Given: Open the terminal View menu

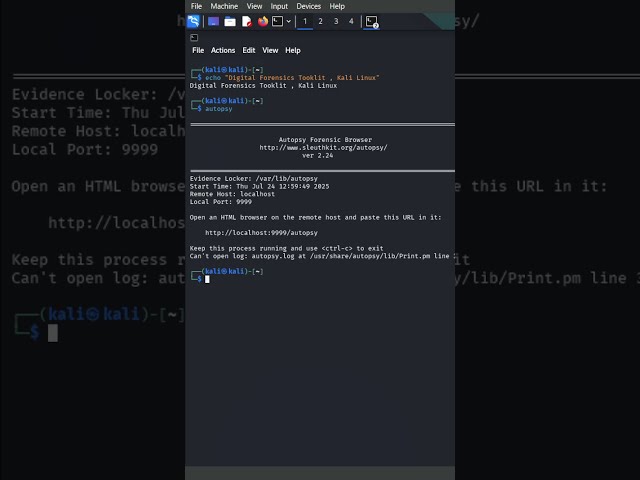Looking at the screenshot, I should 270,50.
